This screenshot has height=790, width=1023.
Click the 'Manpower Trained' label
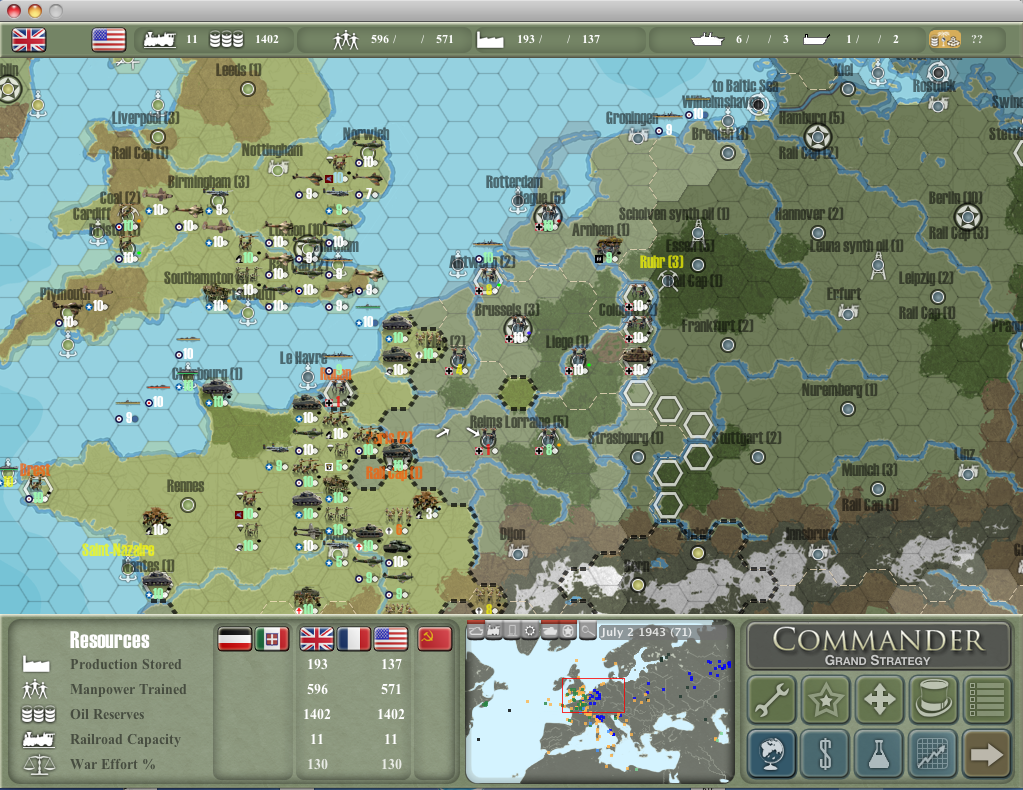pyautogui.click(x=128, y=689)
